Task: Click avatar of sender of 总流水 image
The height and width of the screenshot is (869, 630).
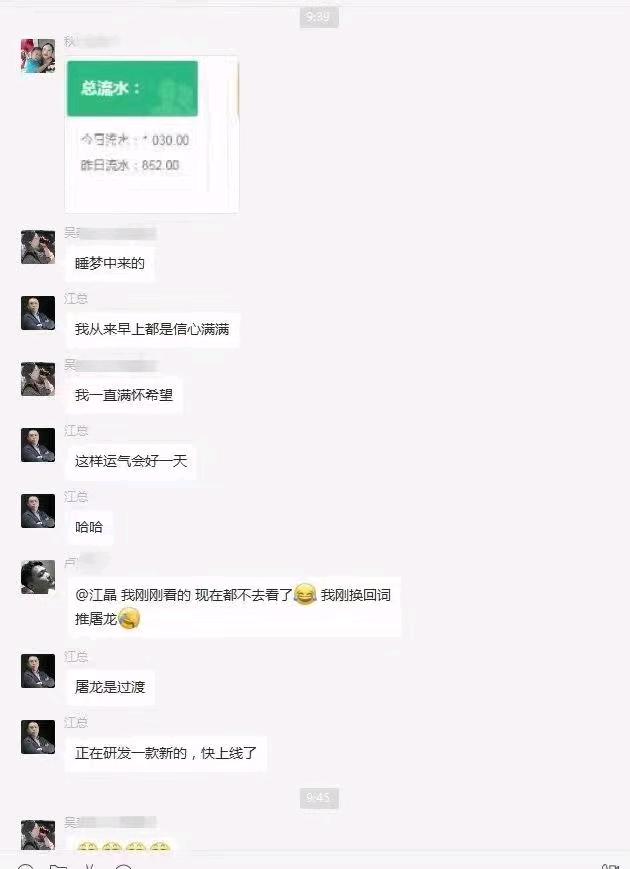Action: pyautogui.click(x=38, y=55)
